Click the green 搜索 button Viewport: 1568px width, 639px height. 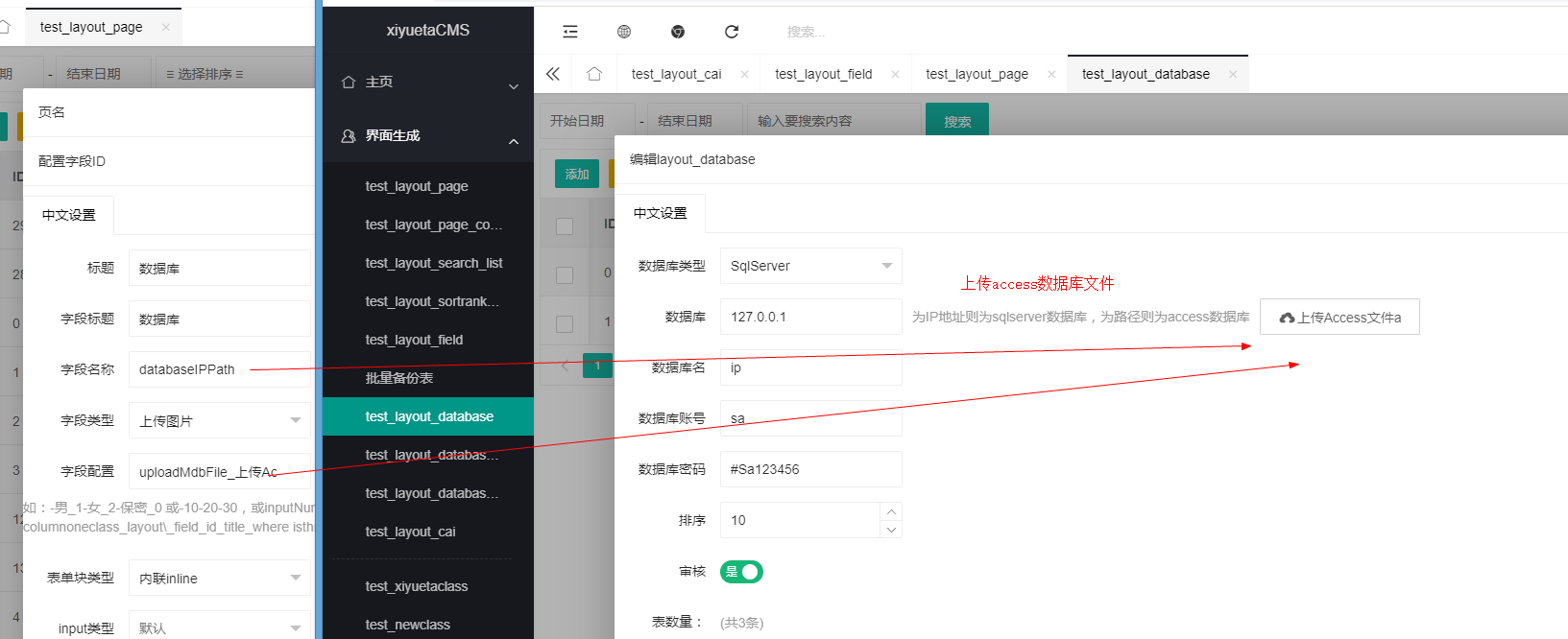pyautogui.click(x=956, y=121)
